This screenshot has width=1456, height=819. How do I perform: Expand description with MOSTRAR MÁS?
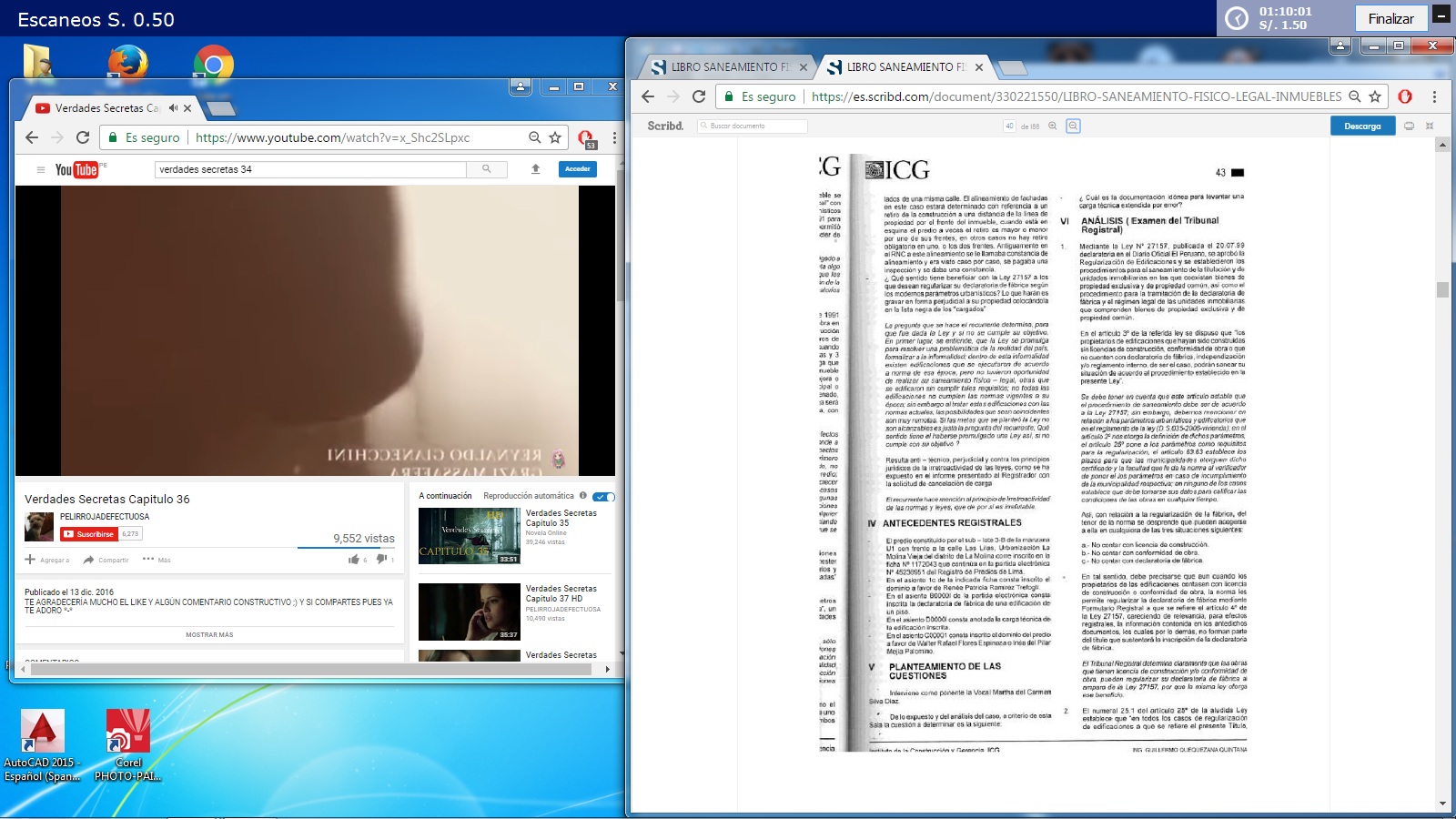coord(209,635)
